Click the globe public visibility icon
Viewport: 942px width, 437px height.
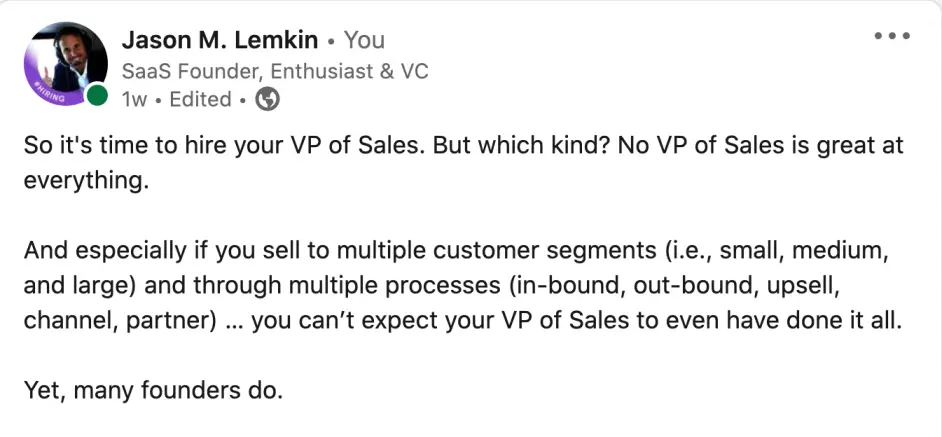tap(267, 99)
